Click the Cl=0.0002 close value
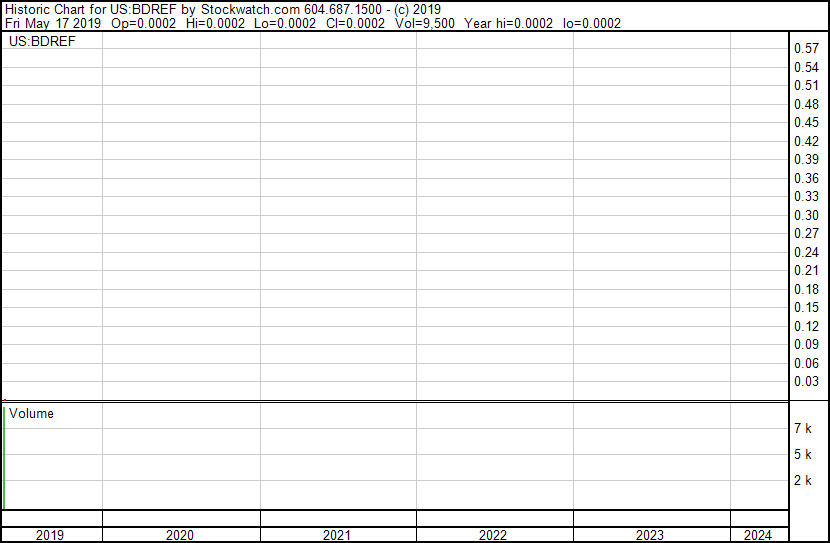The height and width of the screenshot is (543, 830). (355, 23)
